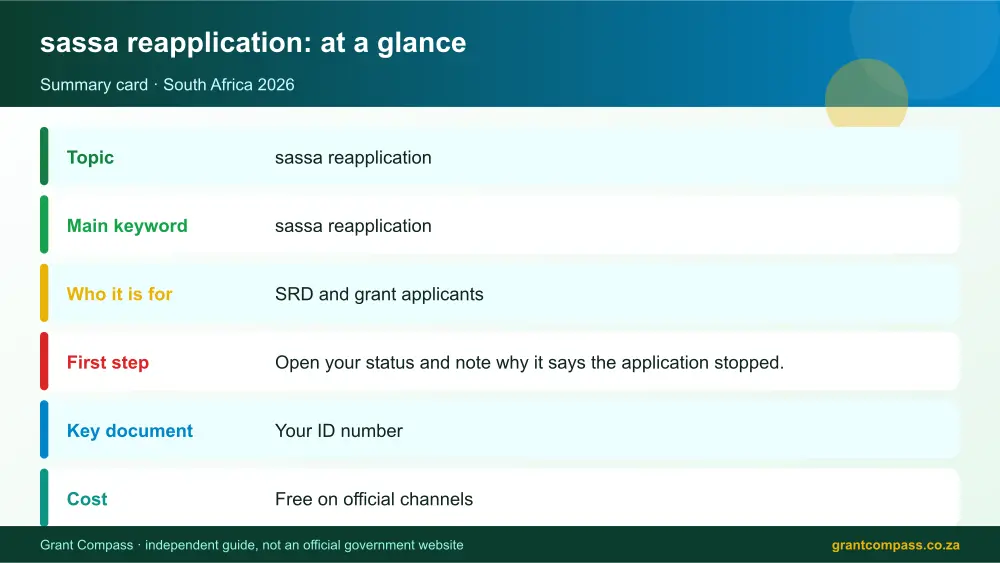Open the grantcompass.co.za link in the footer
This screenshot has height=563, width=1000.
pyautogui.click(x=895, y=545)
